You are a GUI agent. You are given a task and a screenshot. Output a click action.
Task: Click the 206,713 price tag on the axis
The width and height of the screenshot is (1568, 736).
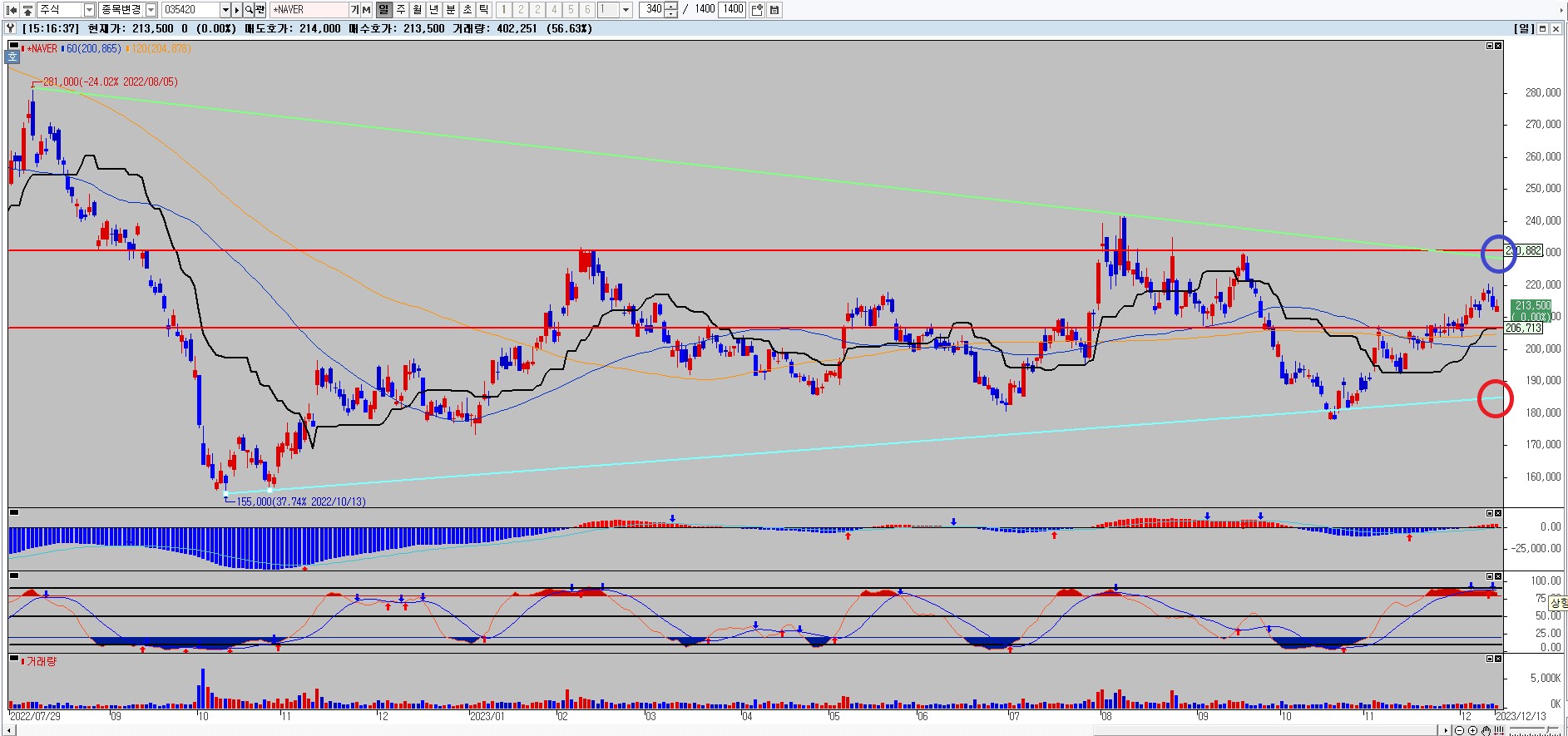click(1523, 328)
